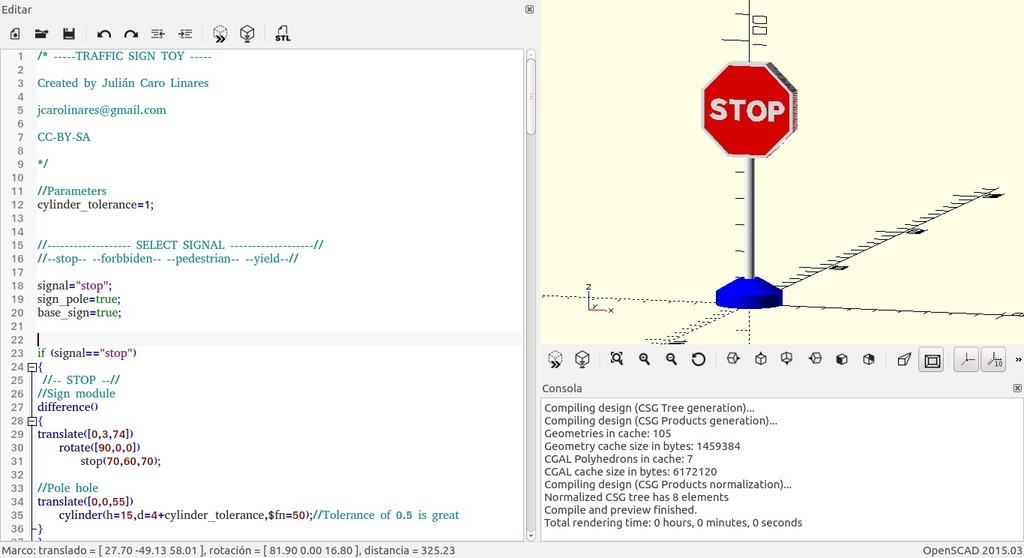Undo the last edit in the editor
The width and height of the screenshot is (1024, 558).
point(104,34)
